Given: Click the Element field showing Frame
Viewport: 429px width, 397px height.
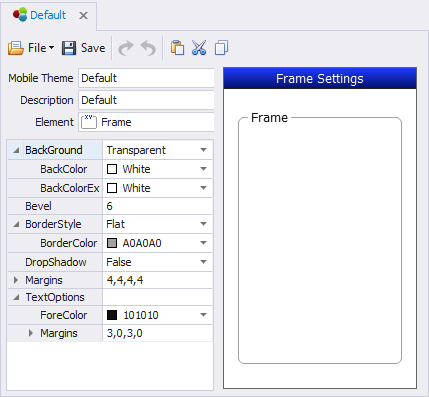Looking at the screenshot, I should coord(146,122).
